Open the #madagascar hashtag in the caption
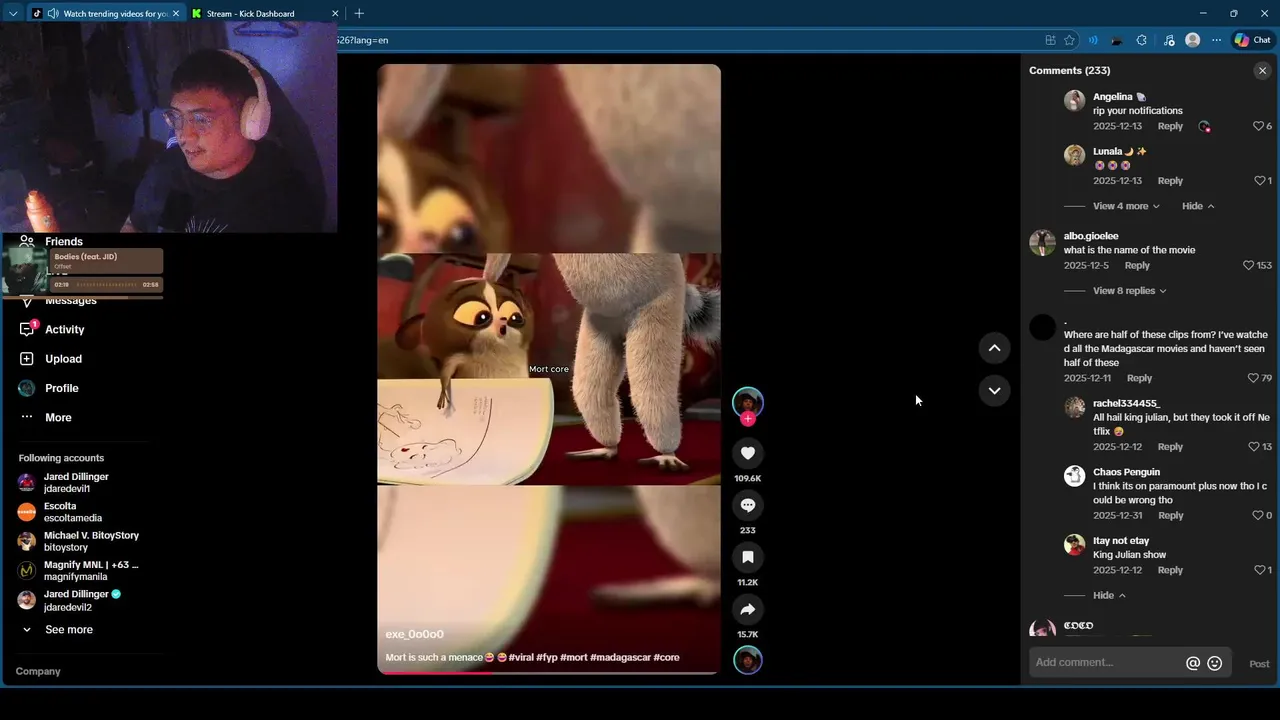Screen dimensions: 1280x720 [x=620, y=657]
